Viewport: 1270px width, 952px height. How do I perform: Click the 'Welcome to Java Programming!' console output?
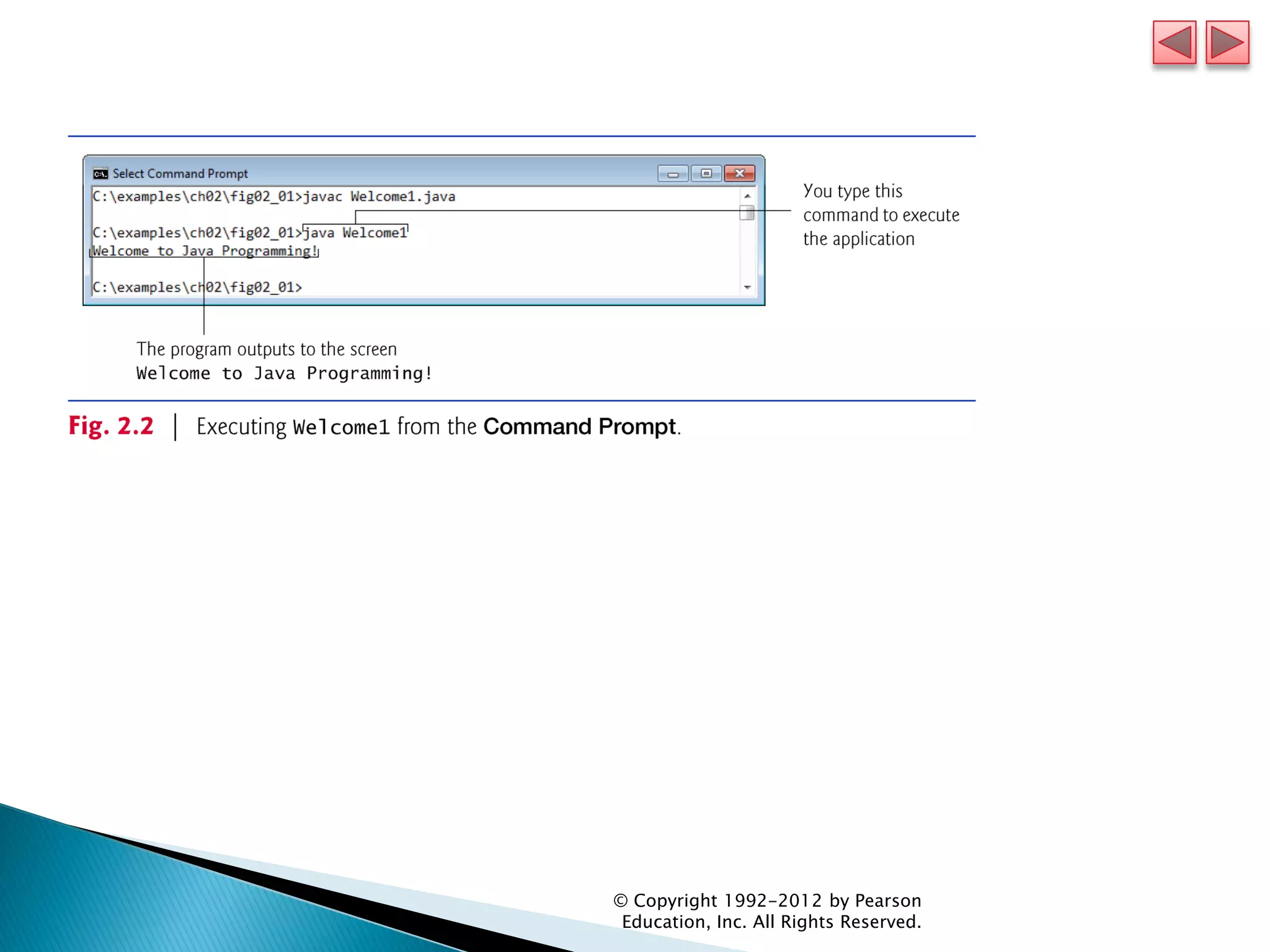pos(205,251)
